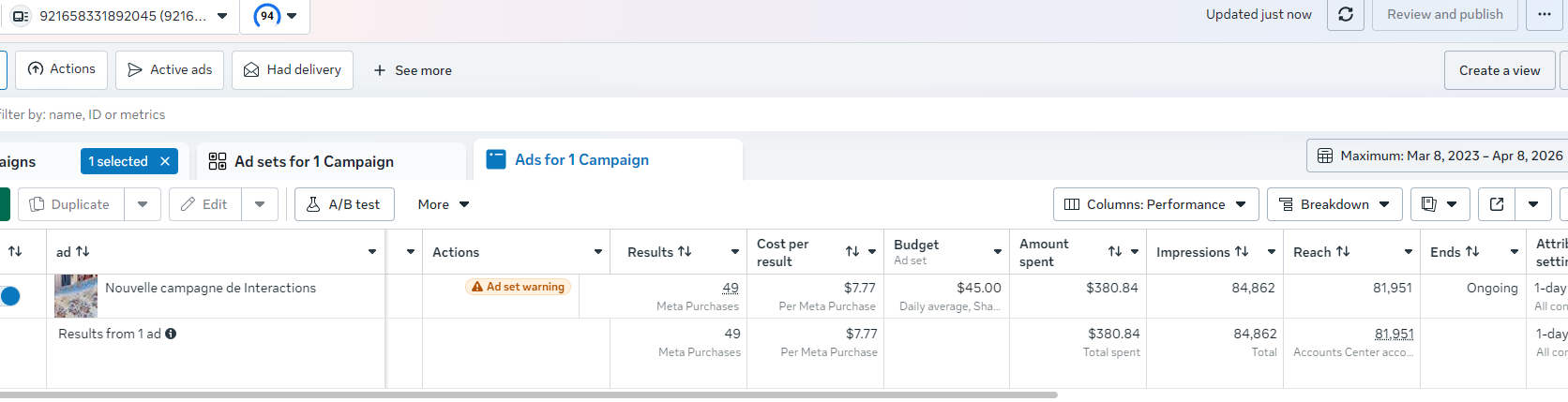The image size is (1568, 402).
Task: Click the horizontal scrollbar at the bottom
Action: (x=525, y=395)
